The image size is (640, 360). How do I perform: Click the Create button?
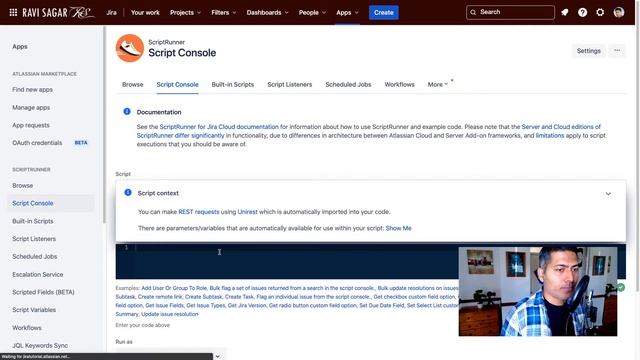[x=384, y=12]
